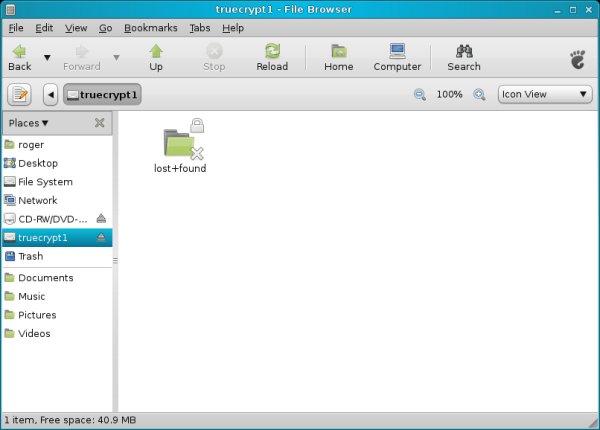Open Documents bookmark in sidebar

point(57,278)
